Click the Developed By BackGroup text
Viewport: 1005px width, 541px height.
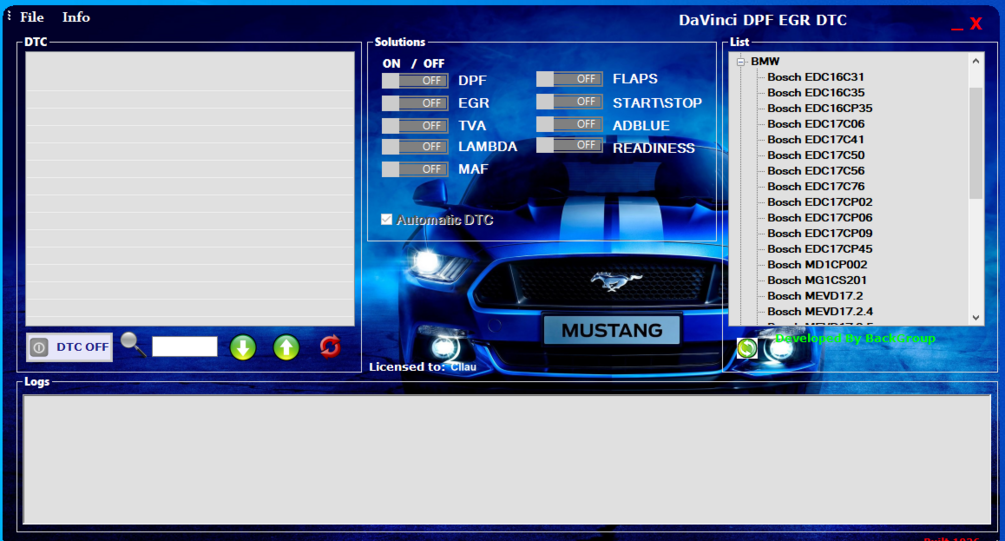pos(855,338)
